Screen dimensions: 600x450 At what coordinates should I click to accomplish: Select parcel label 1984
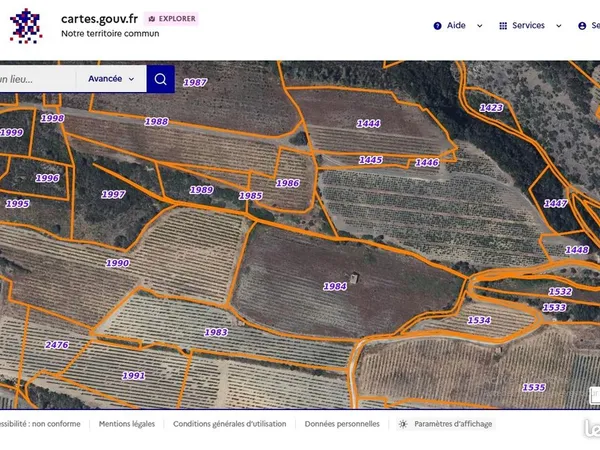point(335,287)
